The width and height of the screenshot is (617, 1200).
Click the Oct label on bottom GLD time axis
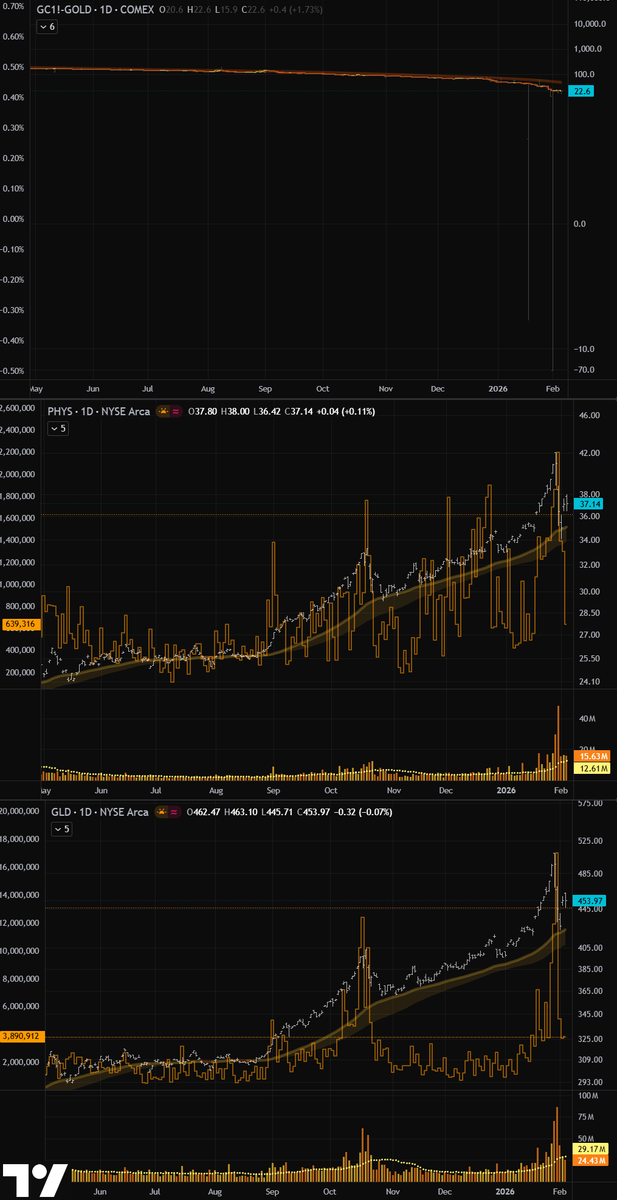331,1192
